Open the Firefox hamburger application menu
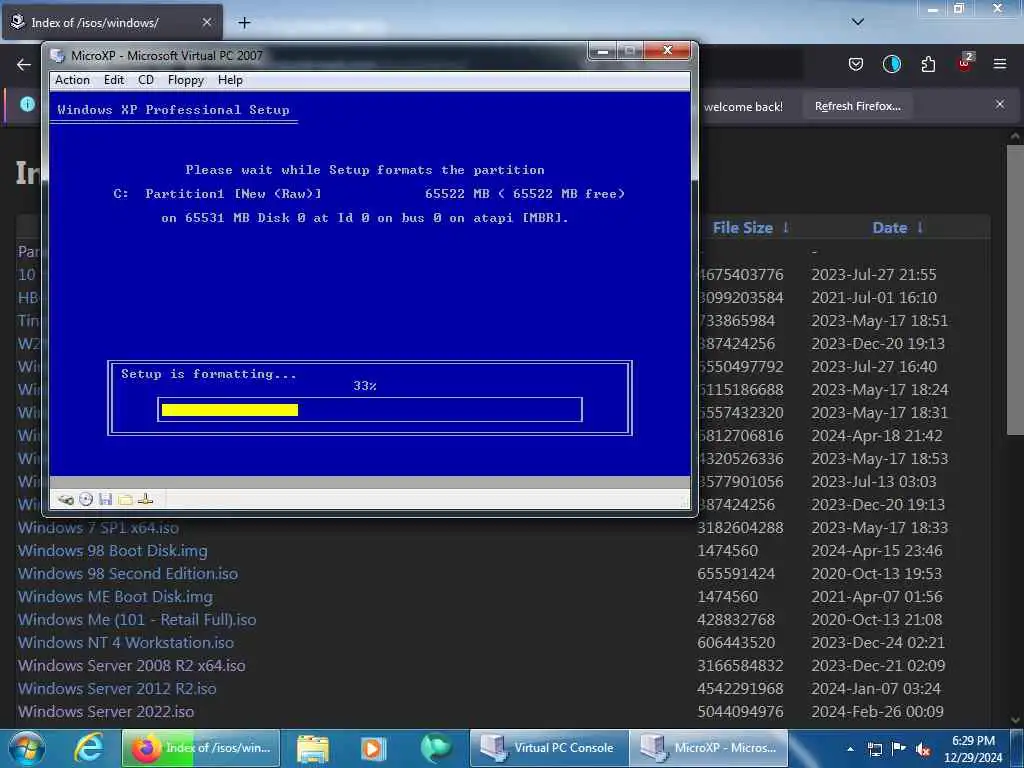Image resolution: width=1024 pixels, height=768 pixels. pyautogui.click(x=1000, y=64)
